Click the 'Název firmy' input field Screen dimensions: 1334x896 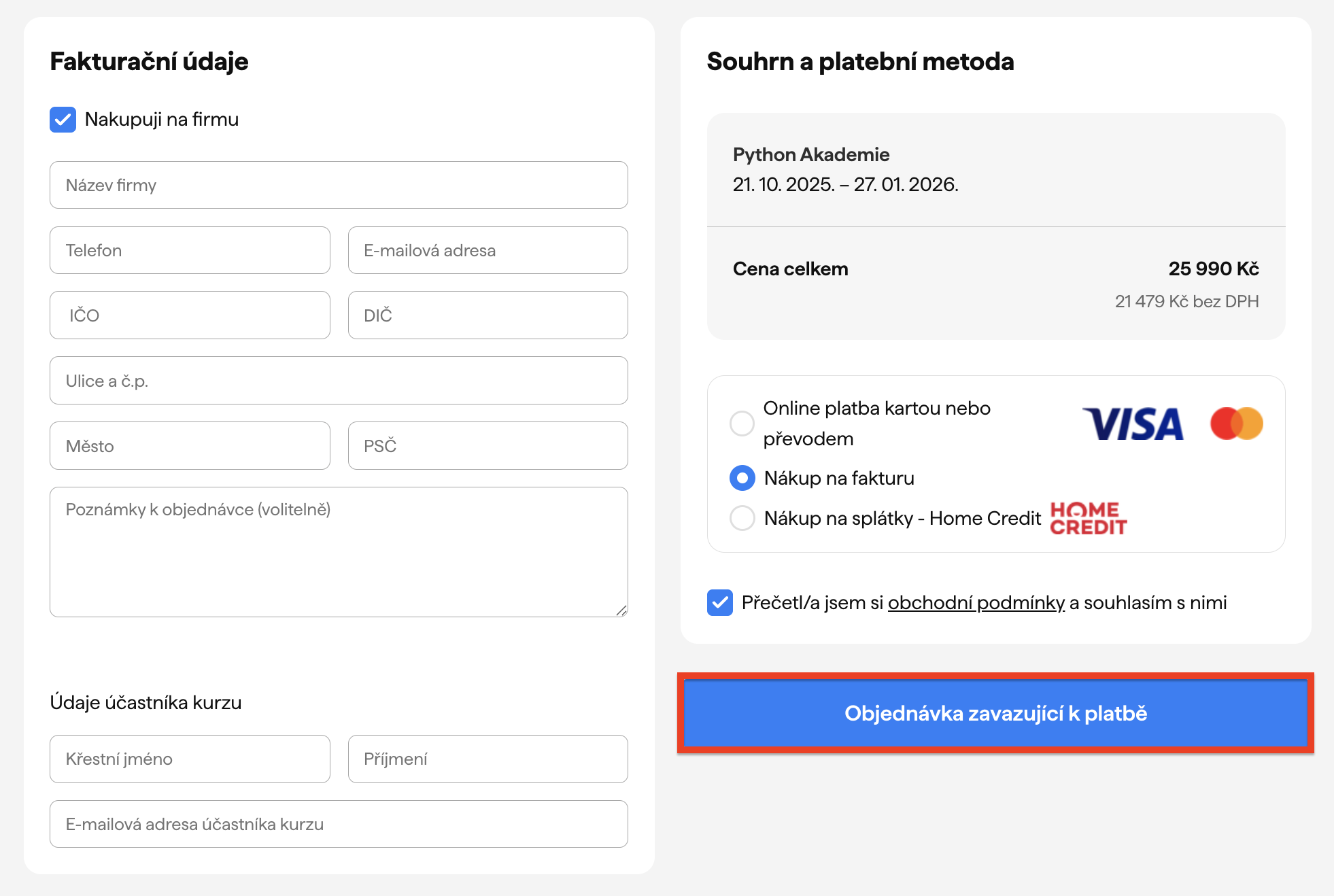[x=339, y=185]
